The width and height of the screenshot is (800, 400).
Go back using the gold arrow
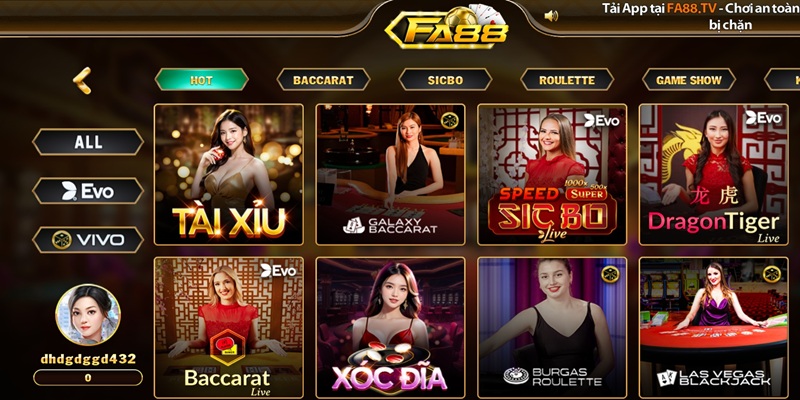[x=82, y=81]
